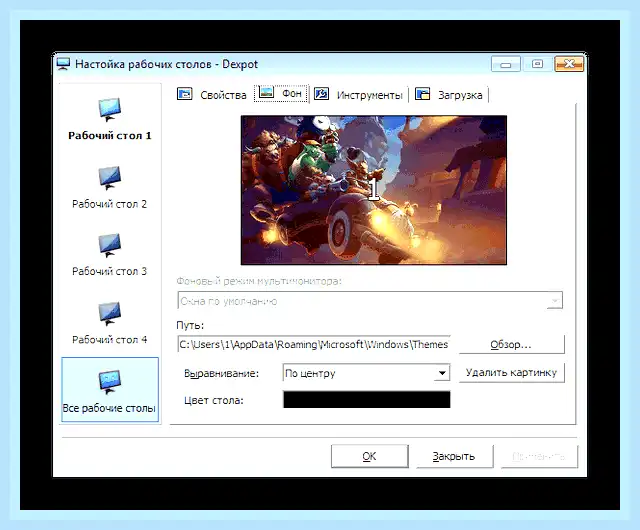
Task: Click the Удалить картинку button
Action: [x=511, y=373]
